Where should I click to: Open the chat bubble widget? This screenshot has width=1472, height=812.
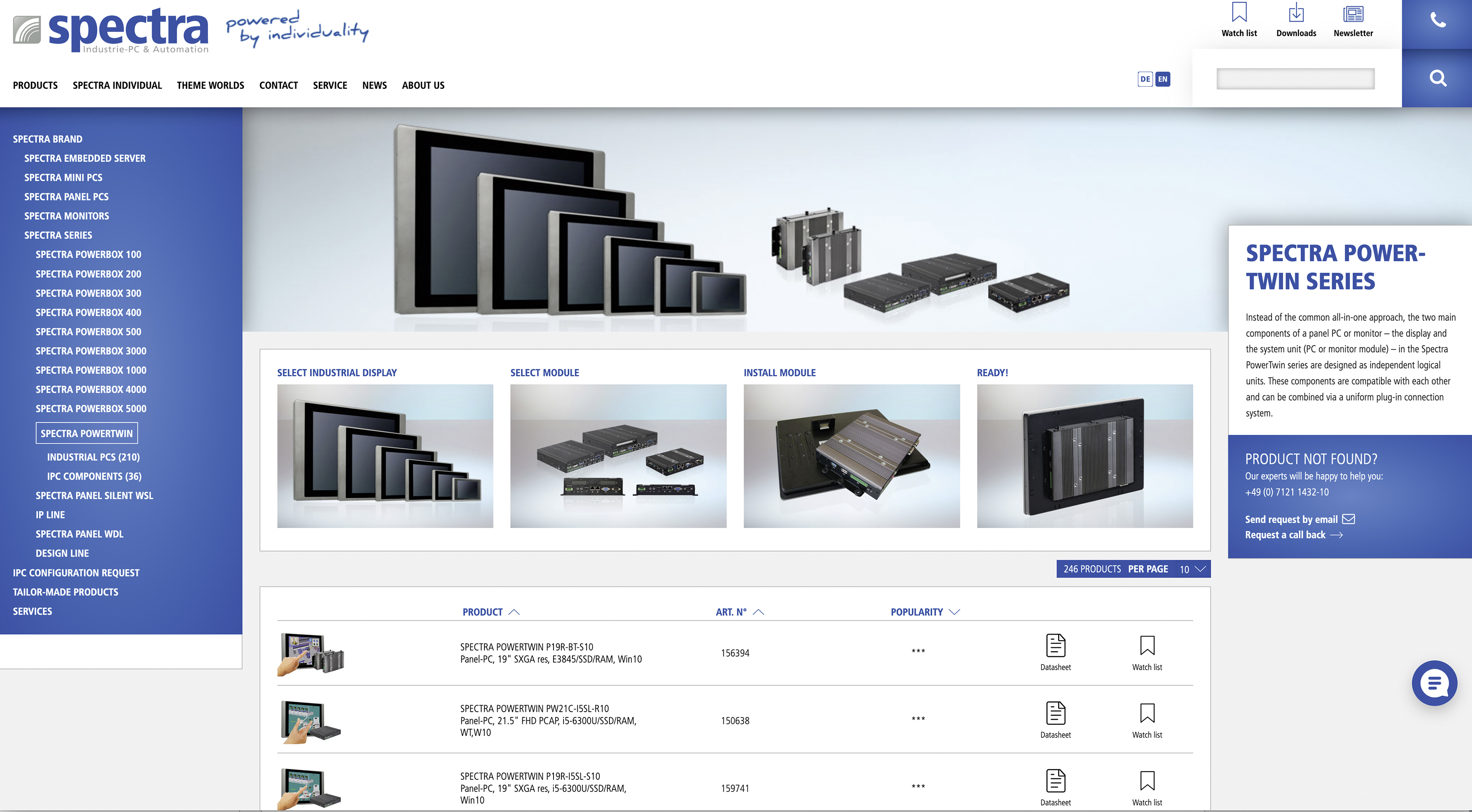(1434, 683)
